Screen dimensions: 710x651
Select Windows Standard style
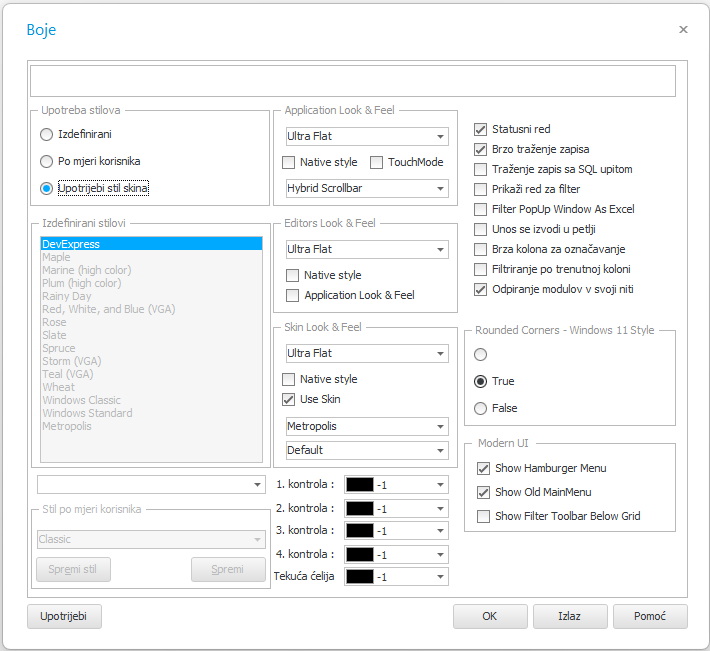[151, 413]
